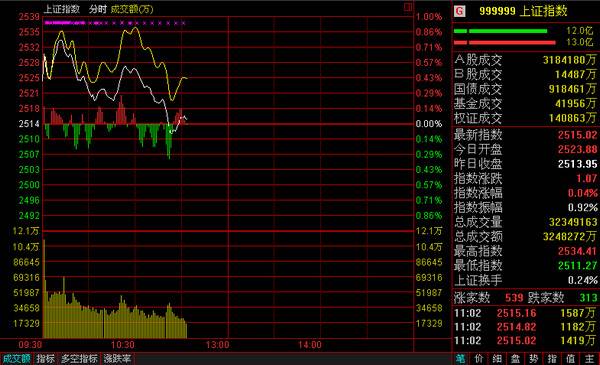Viewport: 600px width, 365px height.
Task: Select the 11:02 tick row priced 2514.82
Action: point(525,327)
